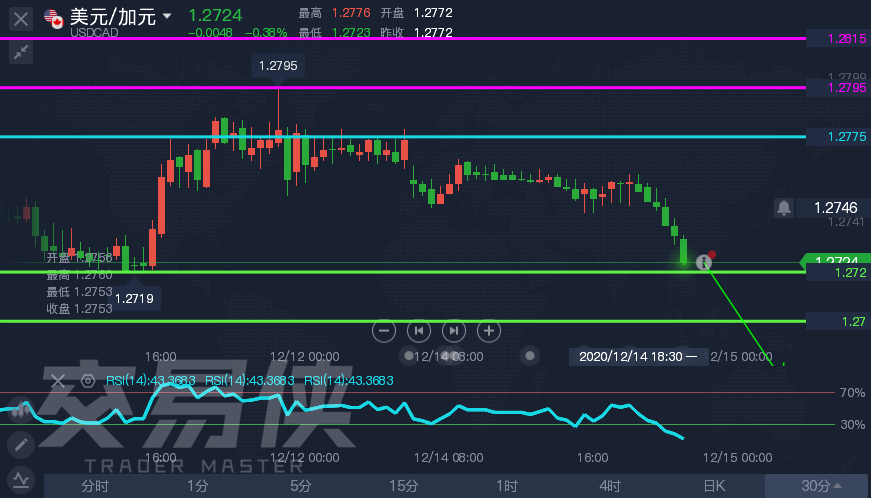Click the -0.38% change percentage
871x498 pixels.
pos(266,33)
